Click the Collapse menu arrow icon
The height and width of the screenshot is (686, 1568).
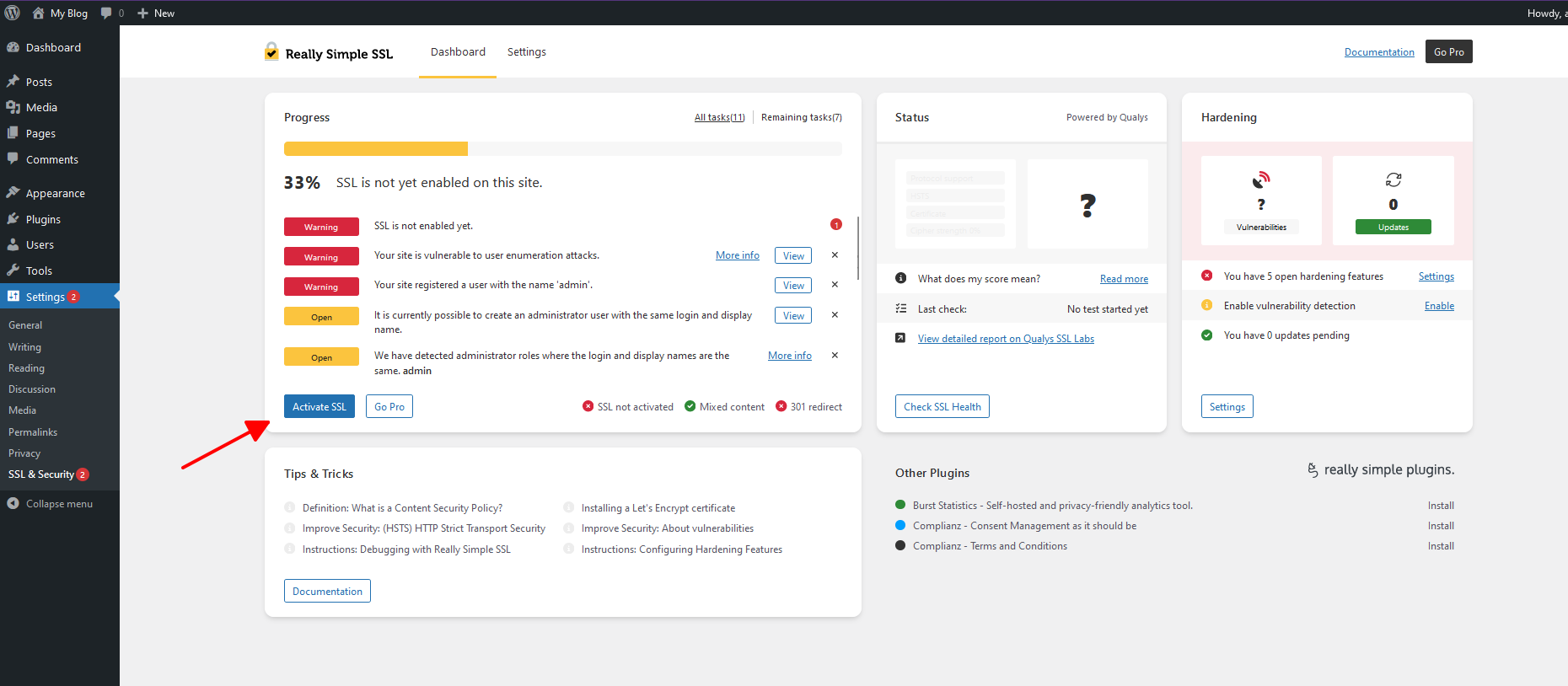(13, 503)
